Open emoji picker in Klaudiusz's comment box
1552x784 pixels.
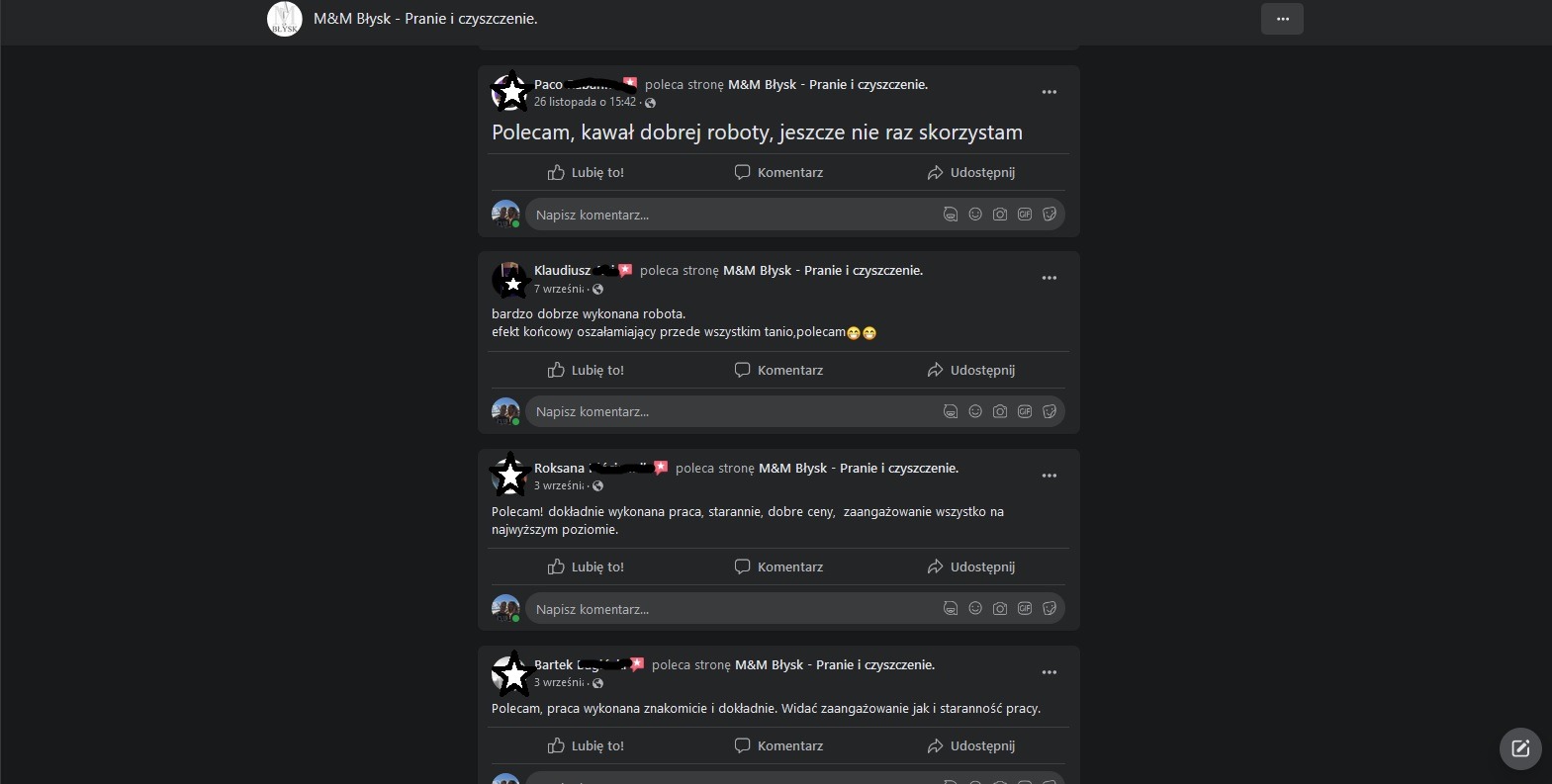point(975,411)
